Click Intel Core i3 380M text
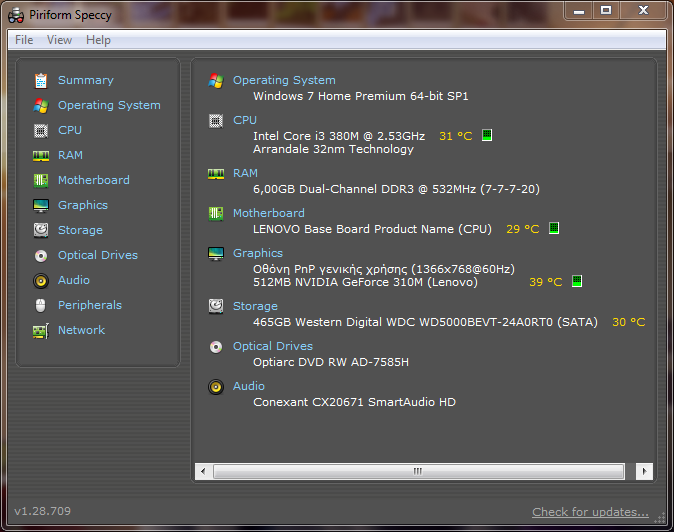Image resolution: width=674 pixels, height=532 pixels. pos(339,136)
